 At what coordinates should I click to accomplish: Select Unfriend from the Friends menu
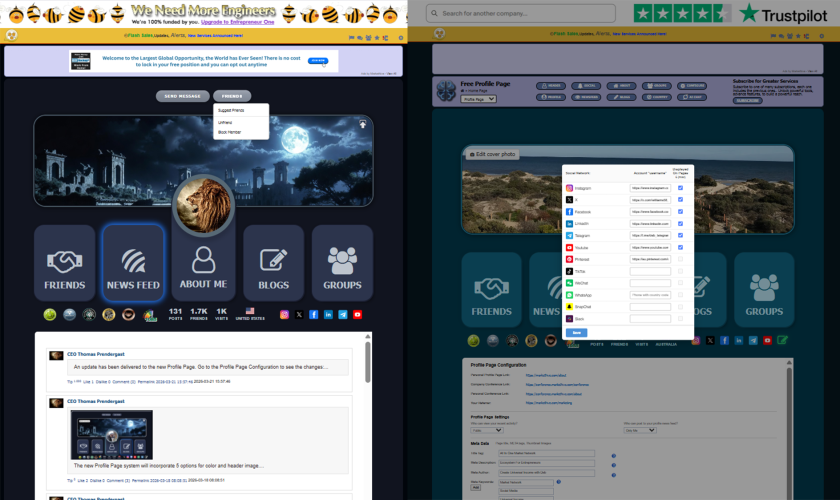pyautogui.click(x=225, y=122)
